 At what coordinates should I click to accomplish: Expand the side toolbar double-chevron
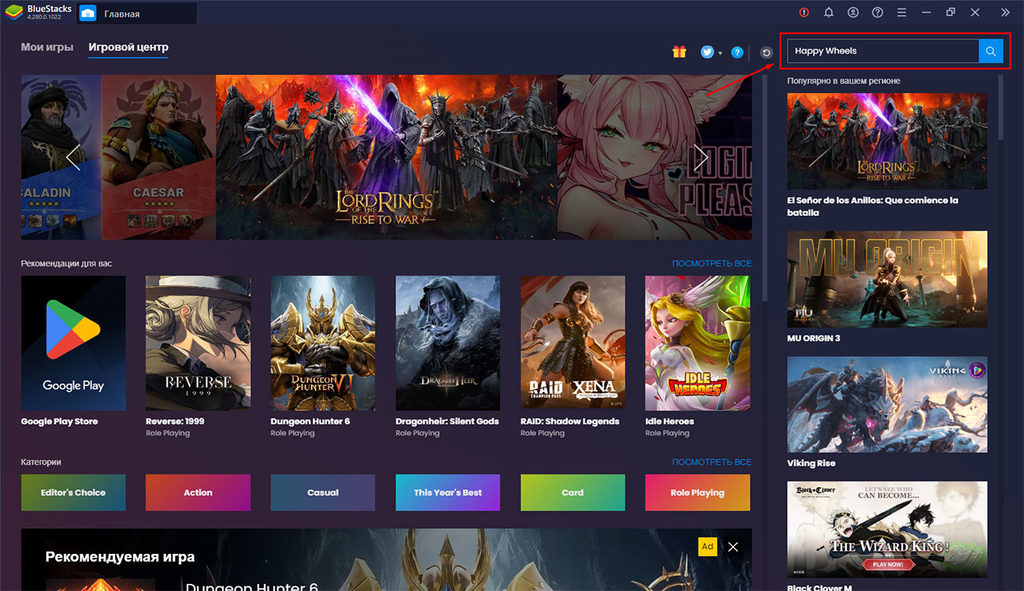(1005, 12)
